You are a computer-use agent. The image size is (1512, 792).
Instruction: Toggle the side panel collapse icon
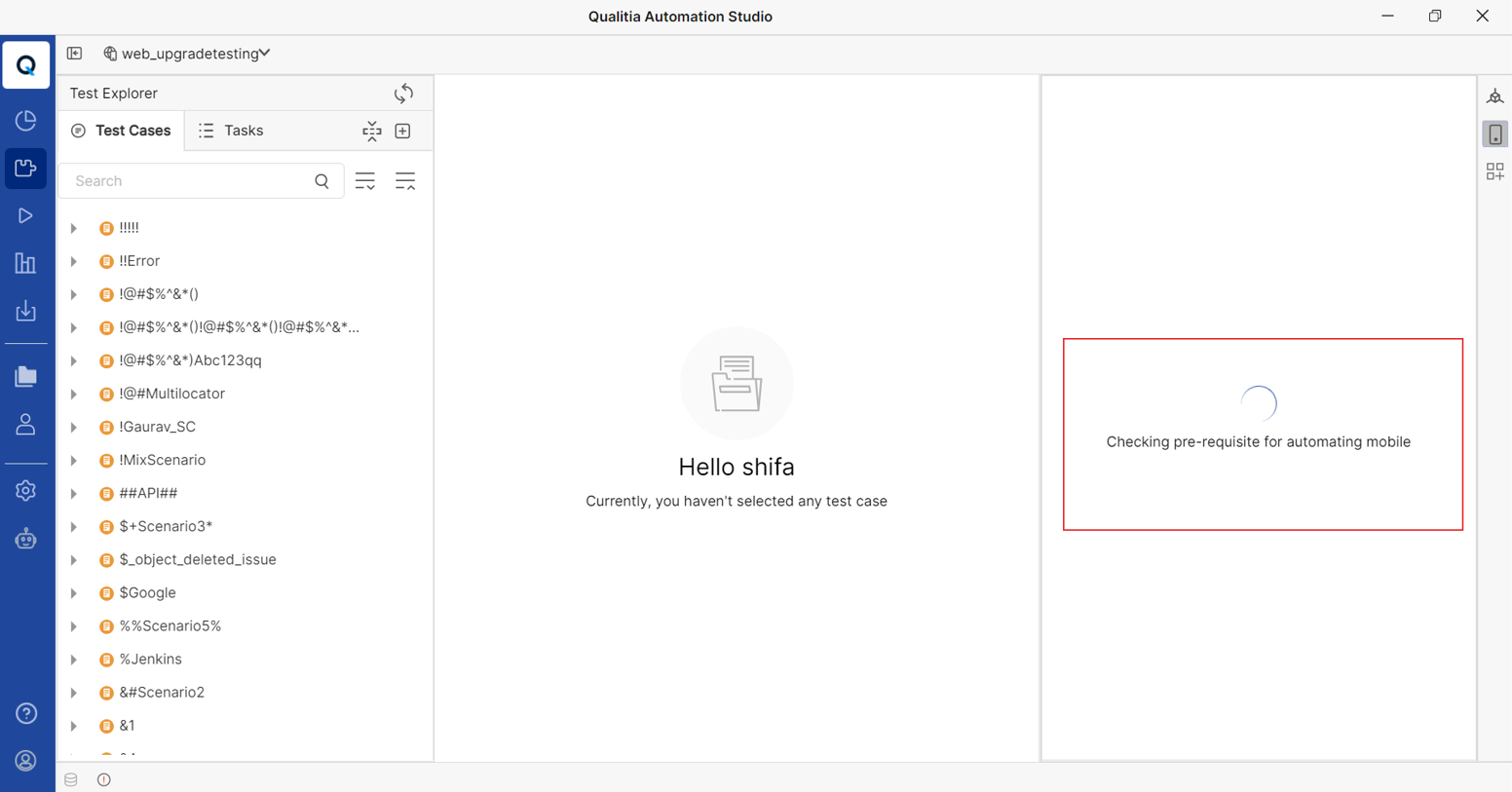74,54
